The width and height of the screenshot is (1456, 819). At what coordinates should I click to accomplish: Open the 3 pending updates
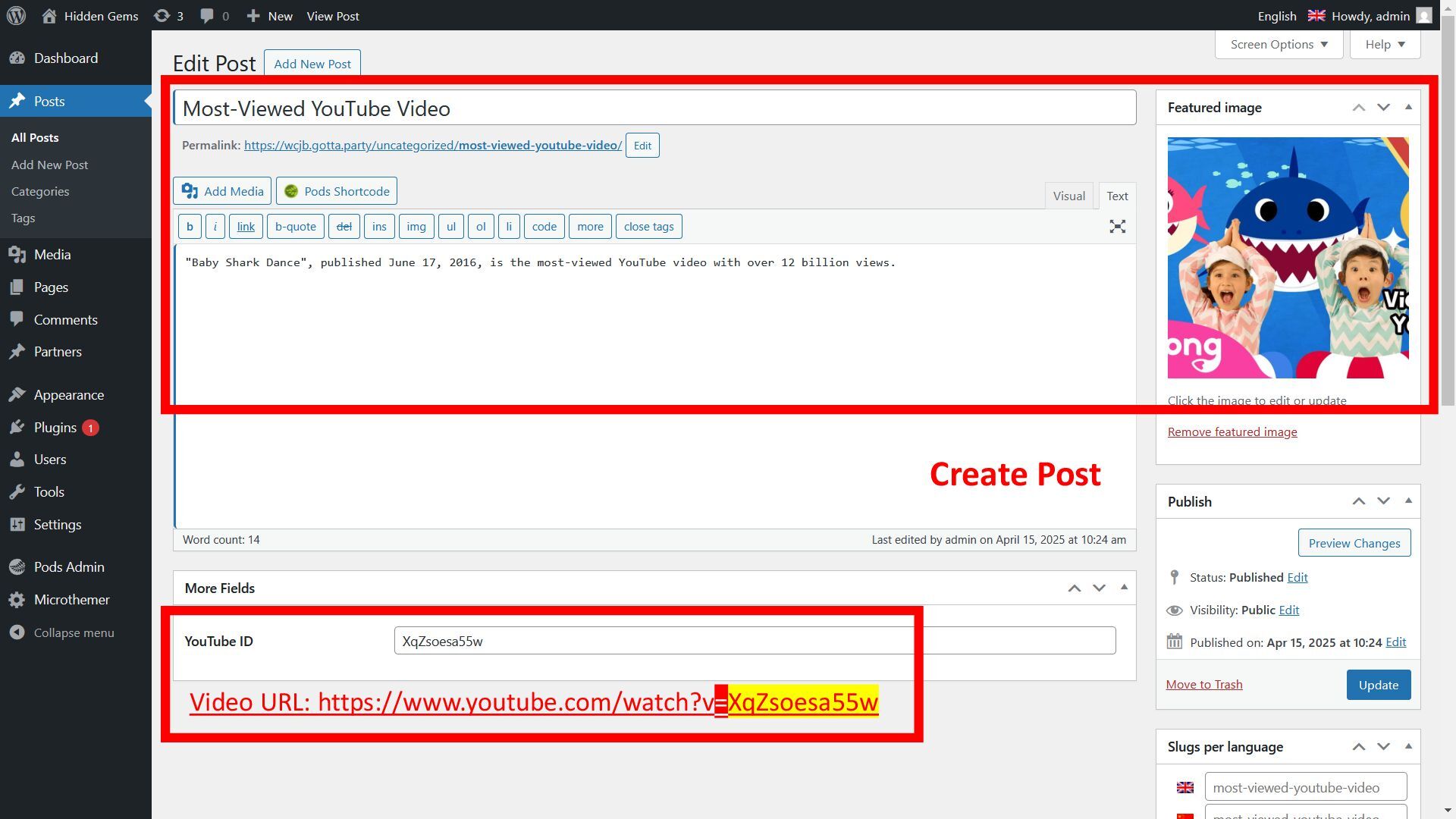(168, 16)
